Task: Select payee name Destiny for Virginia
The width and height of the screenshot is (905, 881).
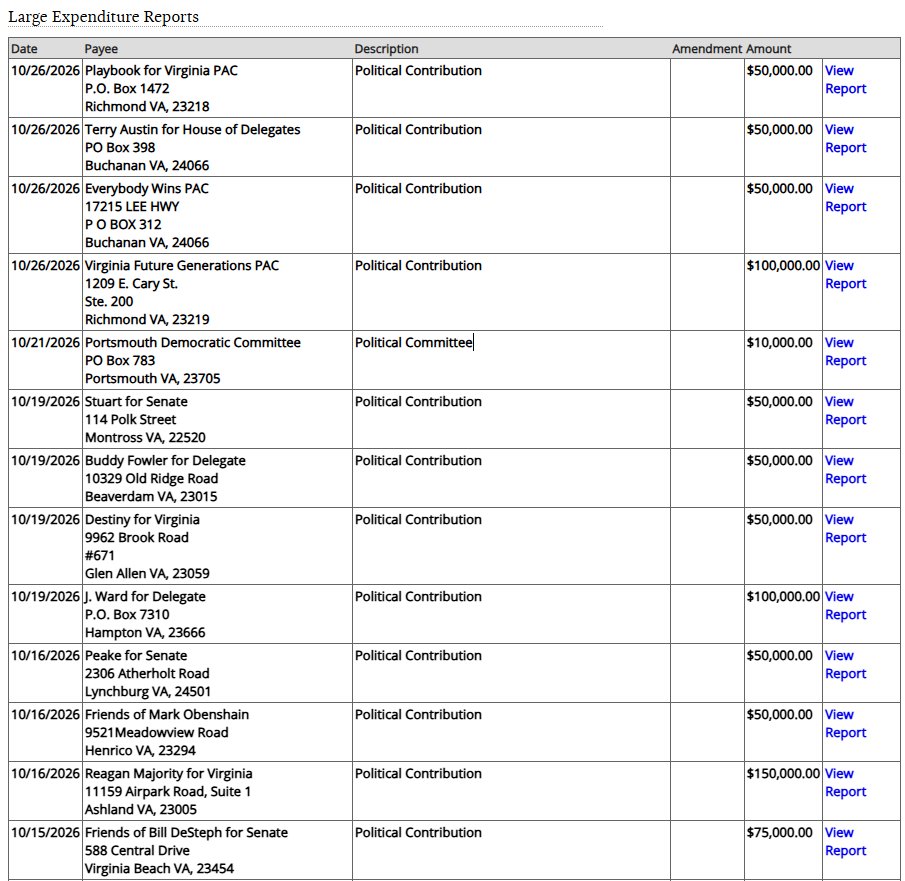Action: click(142, 519)
